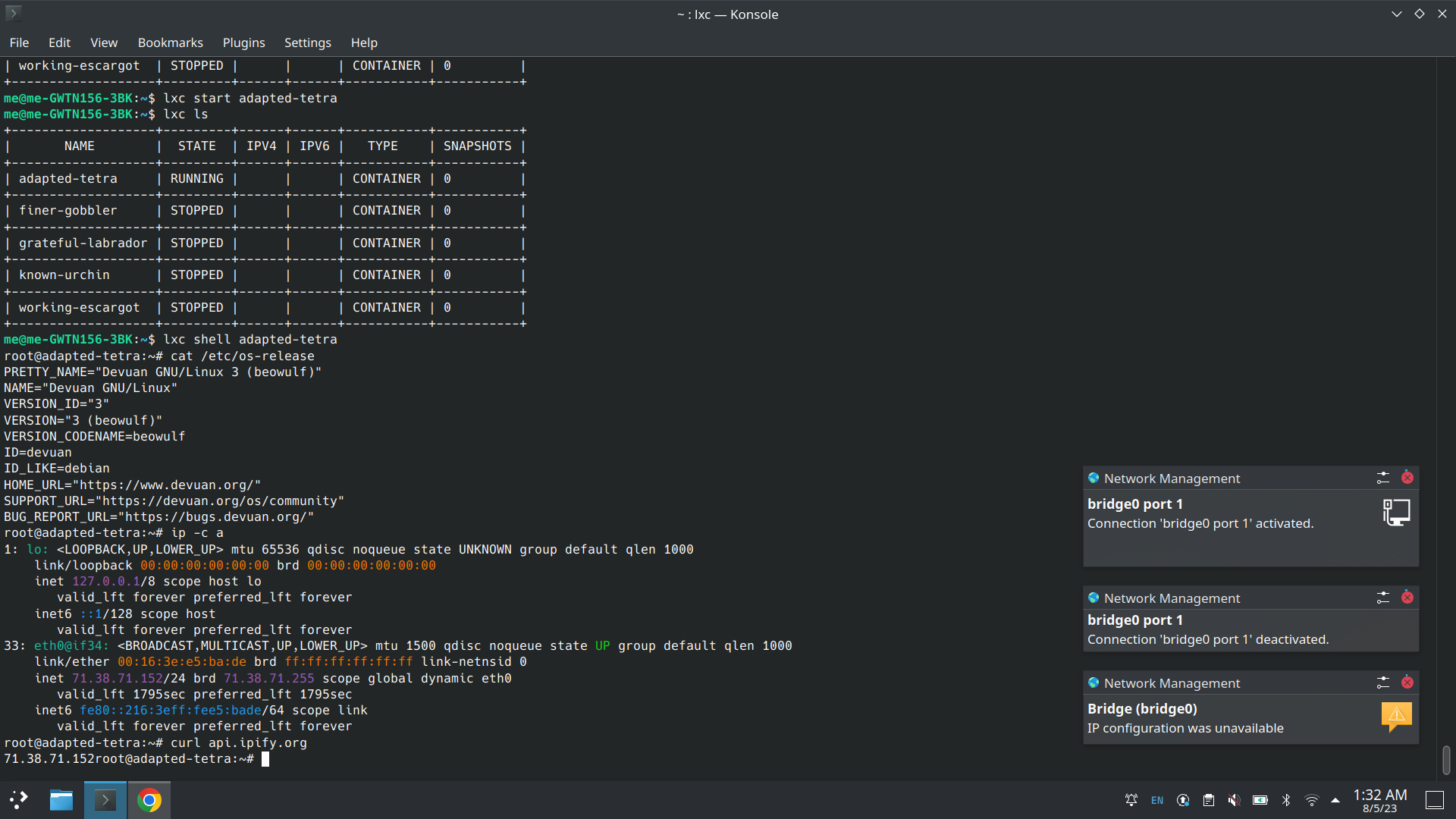The image size is (1456, 819).
Task: Expand hidden system tray icons arrow
Action: click(1335, 800)
